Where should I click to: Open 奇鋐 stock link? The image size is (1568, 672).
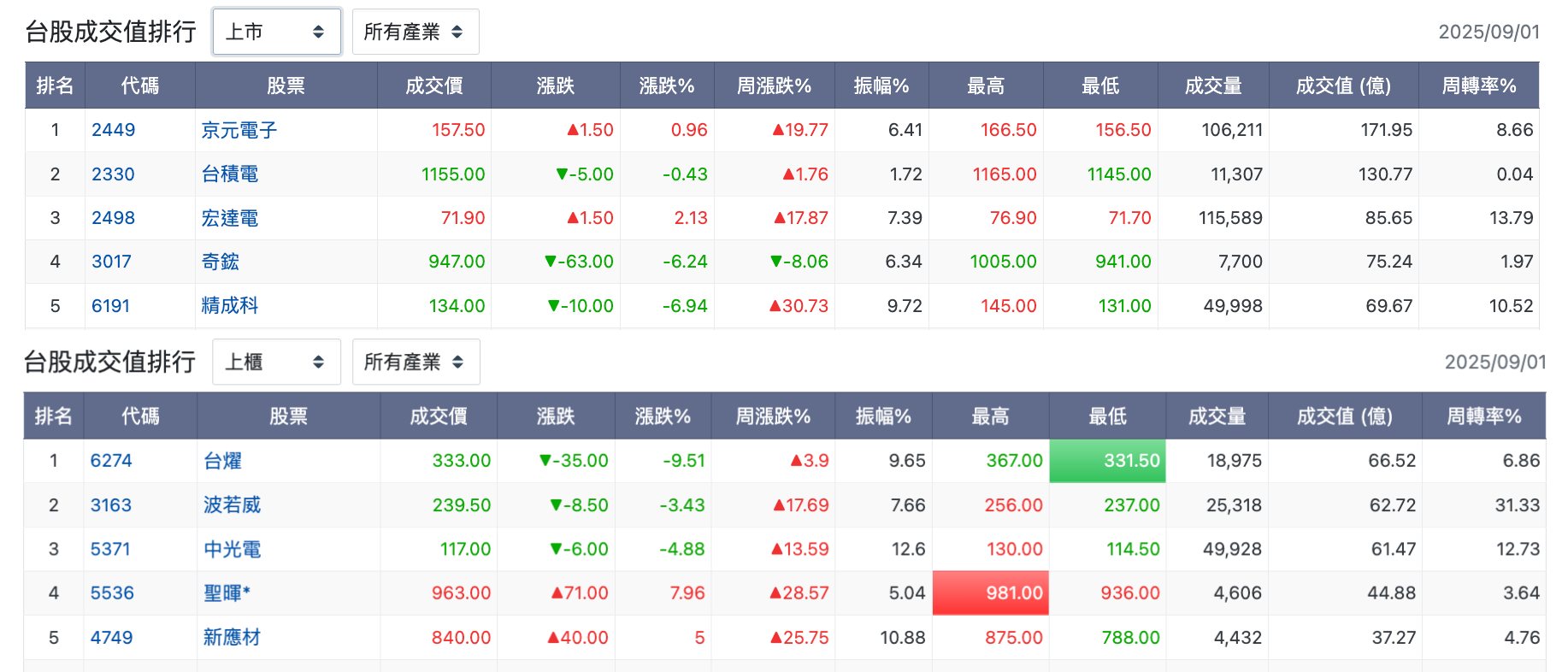pos(220,262)
